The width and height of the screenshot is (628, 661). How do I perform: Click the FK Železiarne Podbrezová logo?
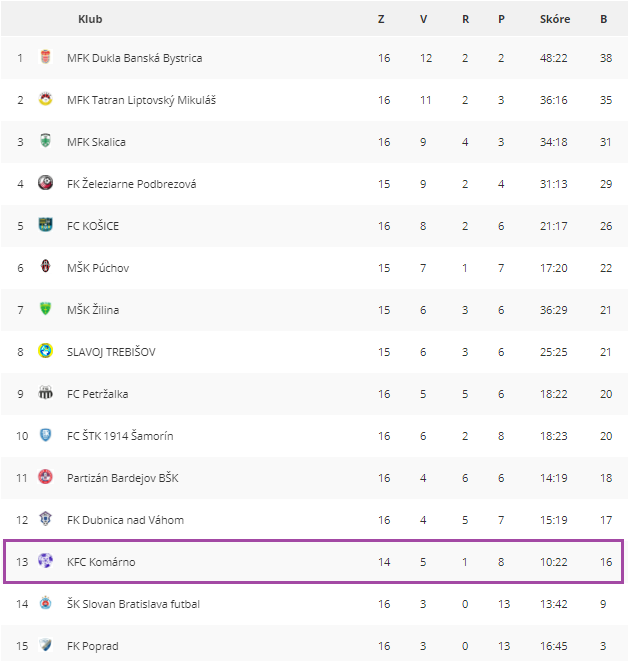[45, 183]
